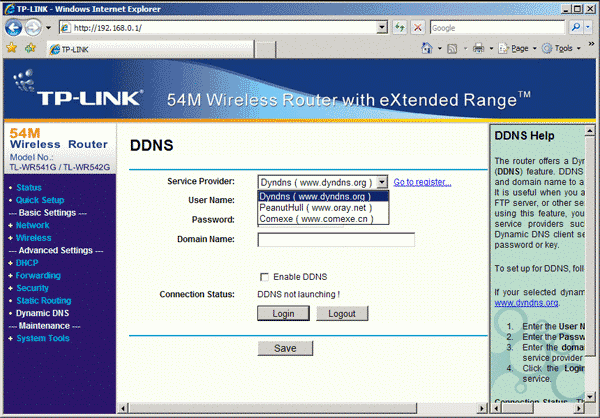Click the RSS feeds icon
Screen dimensions: 600x418
[x=452, y=49]
